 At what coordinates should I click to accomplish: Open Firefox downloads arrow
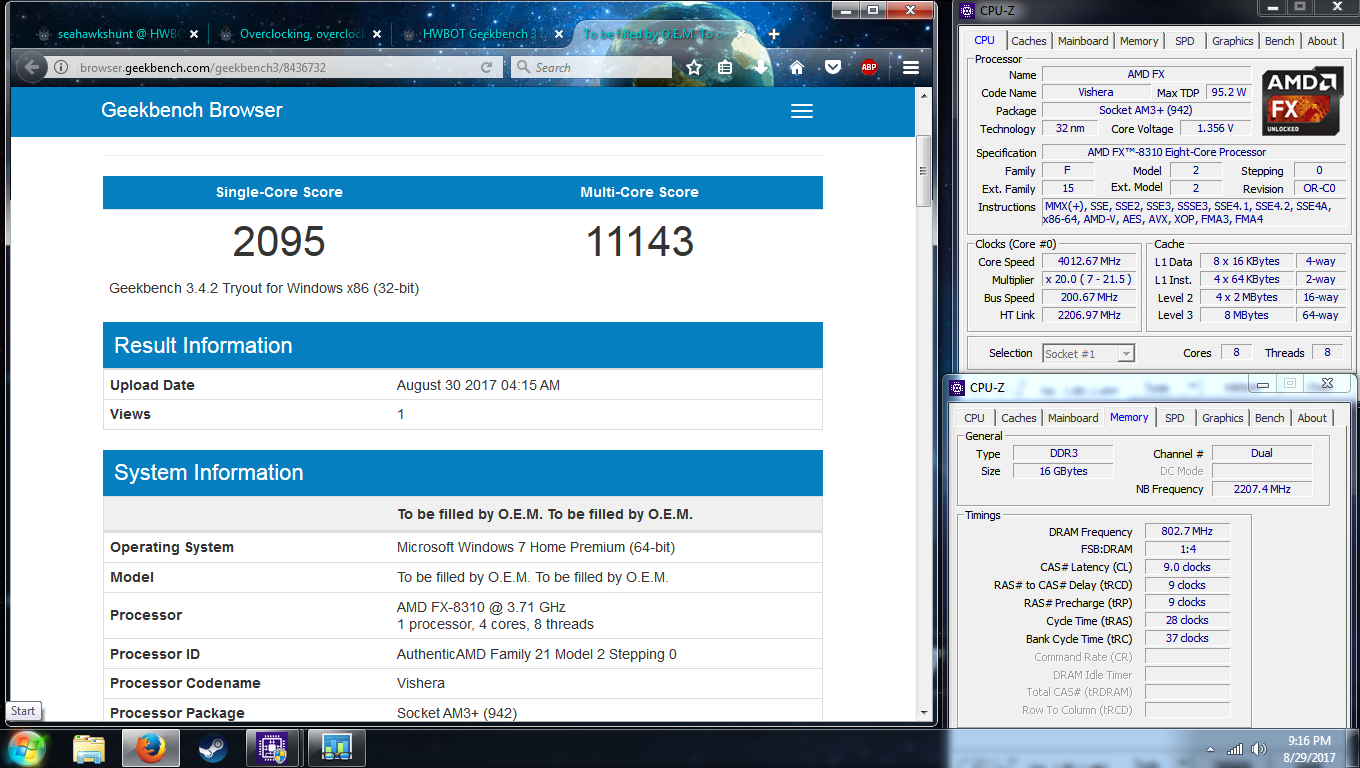(762, 68)
